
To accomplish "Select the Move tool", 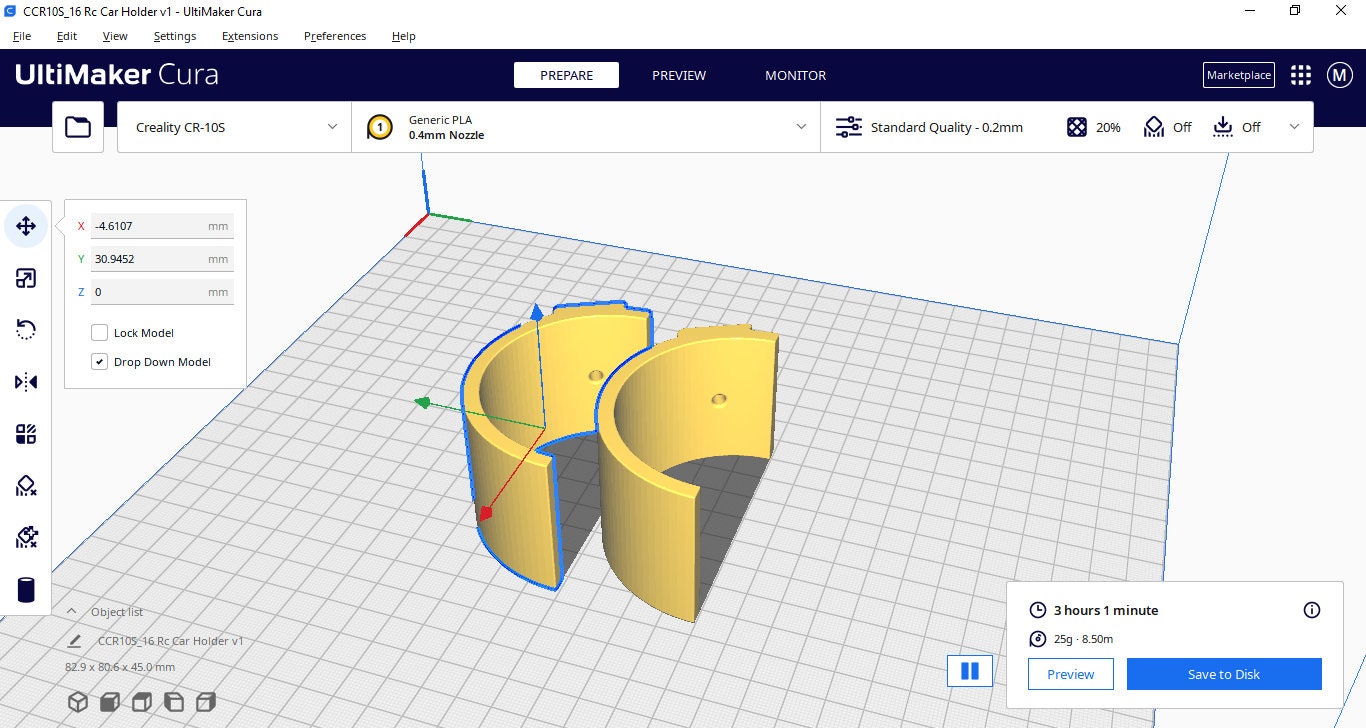I will tap(26, 226).
